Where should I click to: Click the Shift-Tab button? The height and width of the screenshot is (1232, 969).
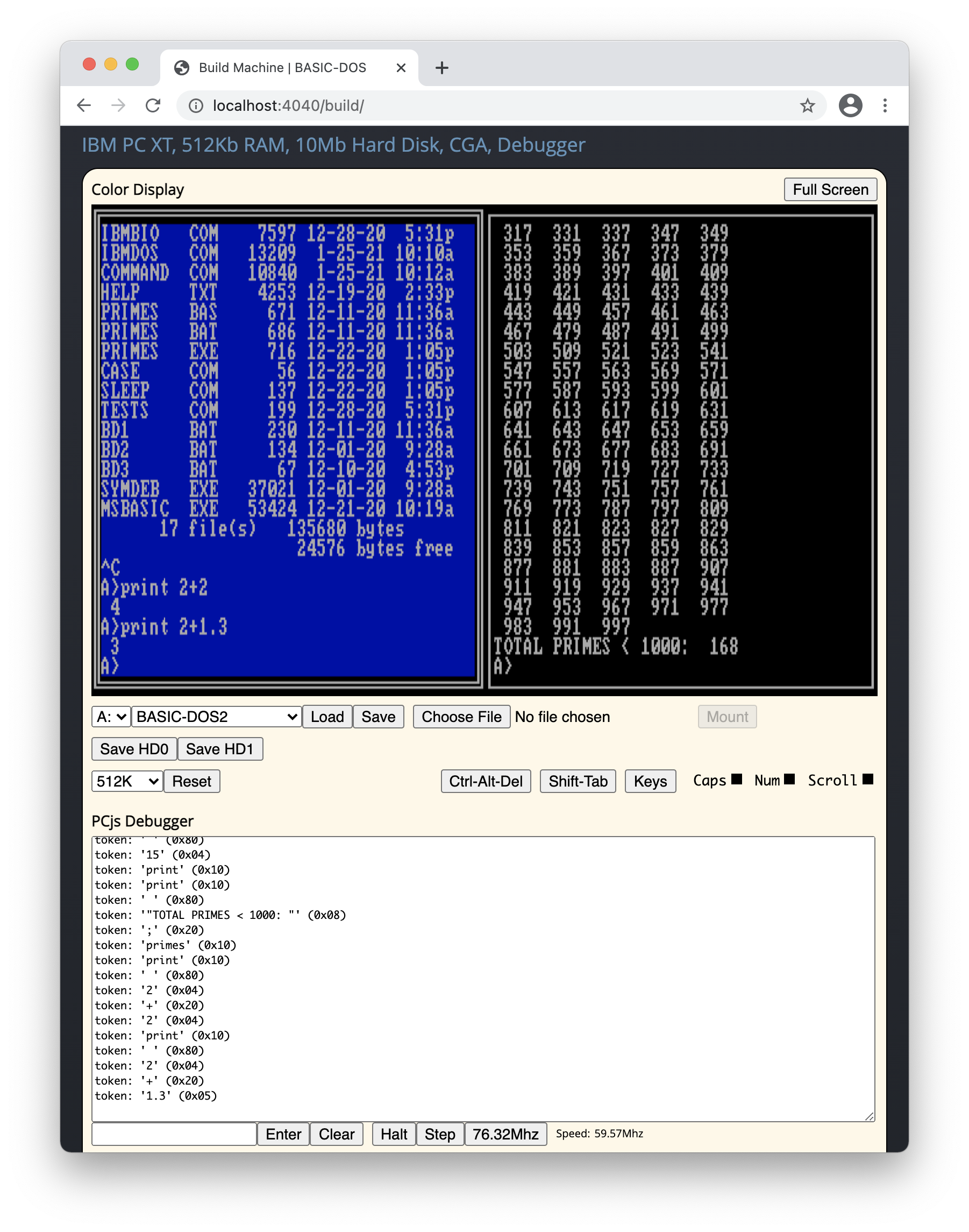pyautogui.click(x=578, y=781)
